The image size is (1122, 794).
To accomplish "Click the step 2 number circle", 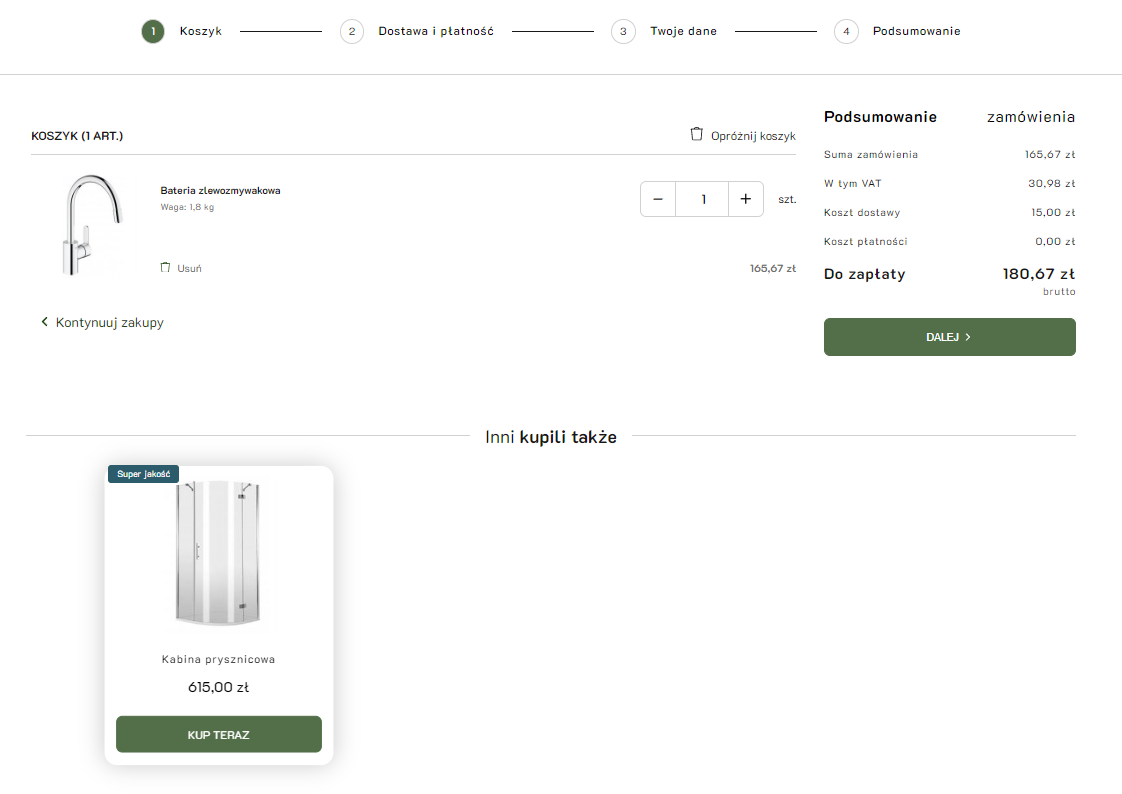I will point(351,32).
